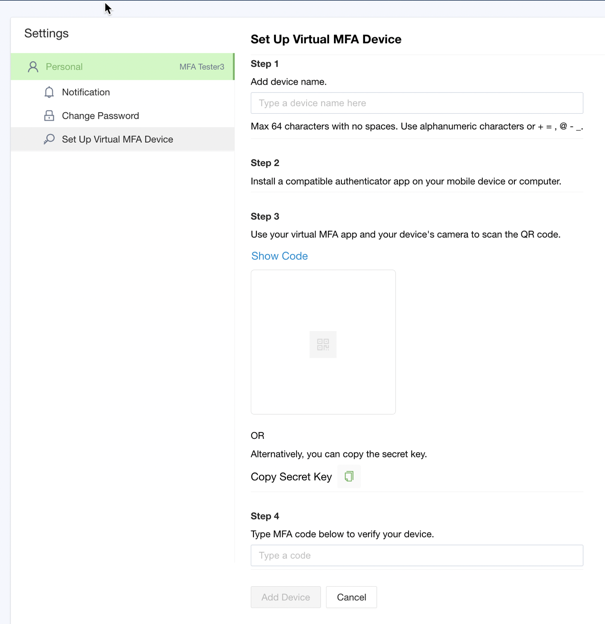Image resolution: width=605 pixels, height=624 pixels.
Task: Click the green copy icon beside Secret Key
Action: (349, 477)
